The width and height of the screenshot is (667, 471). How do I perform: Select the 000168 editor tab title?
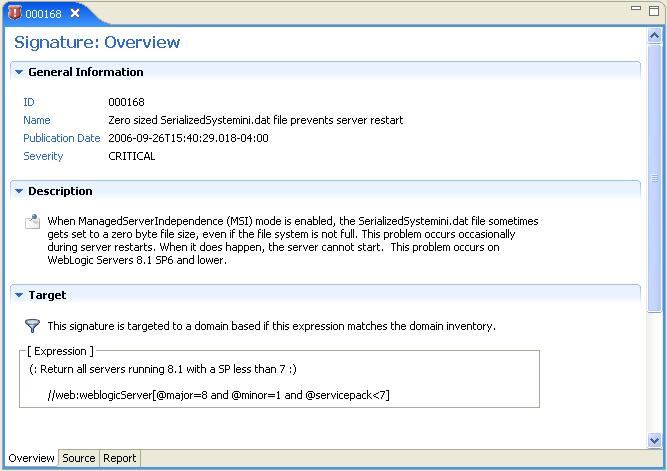click(43, 14)
